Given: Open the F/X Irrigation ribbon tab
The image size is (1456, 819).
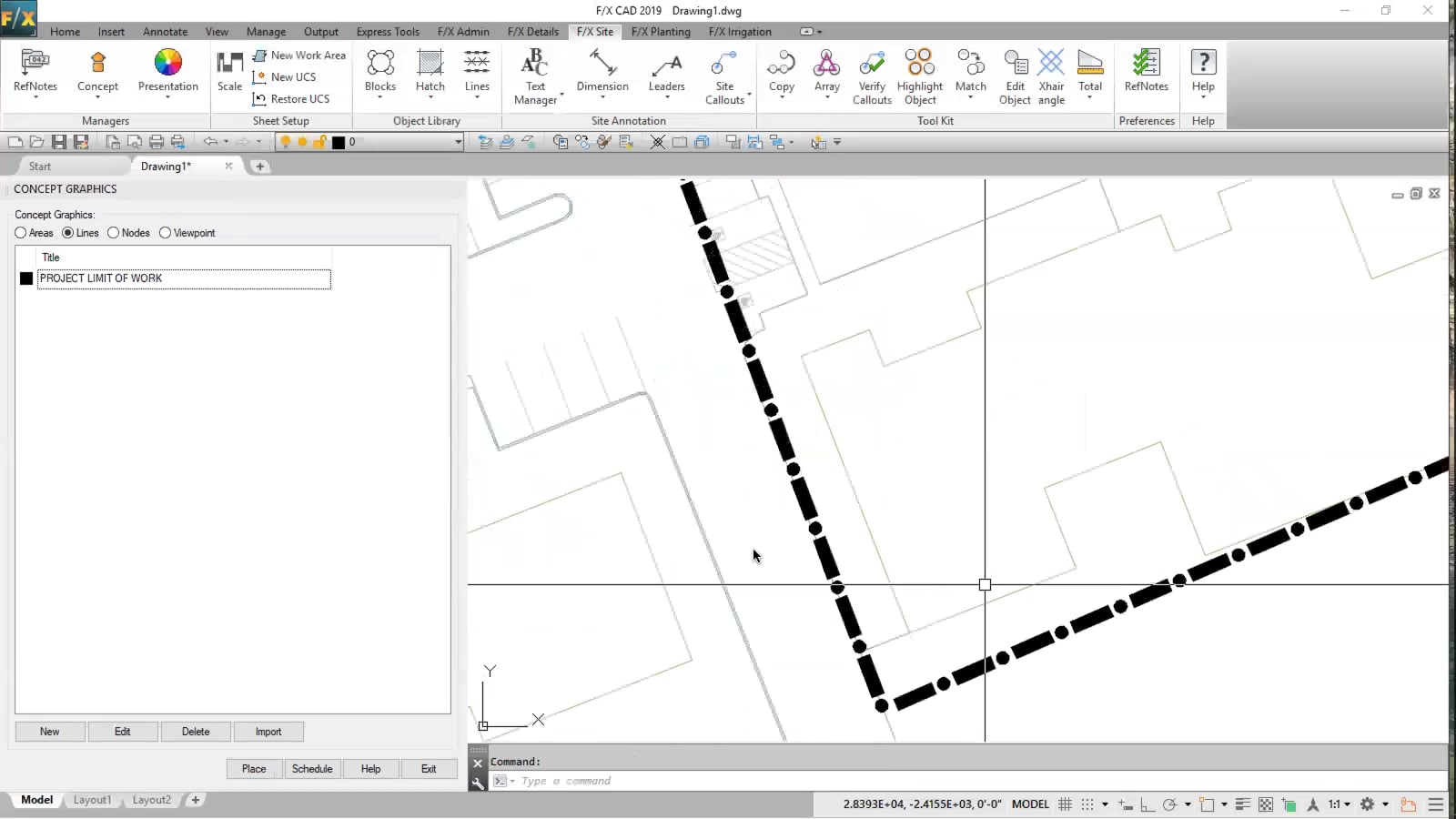Looking at the screenshot, I should pos(740,32).
